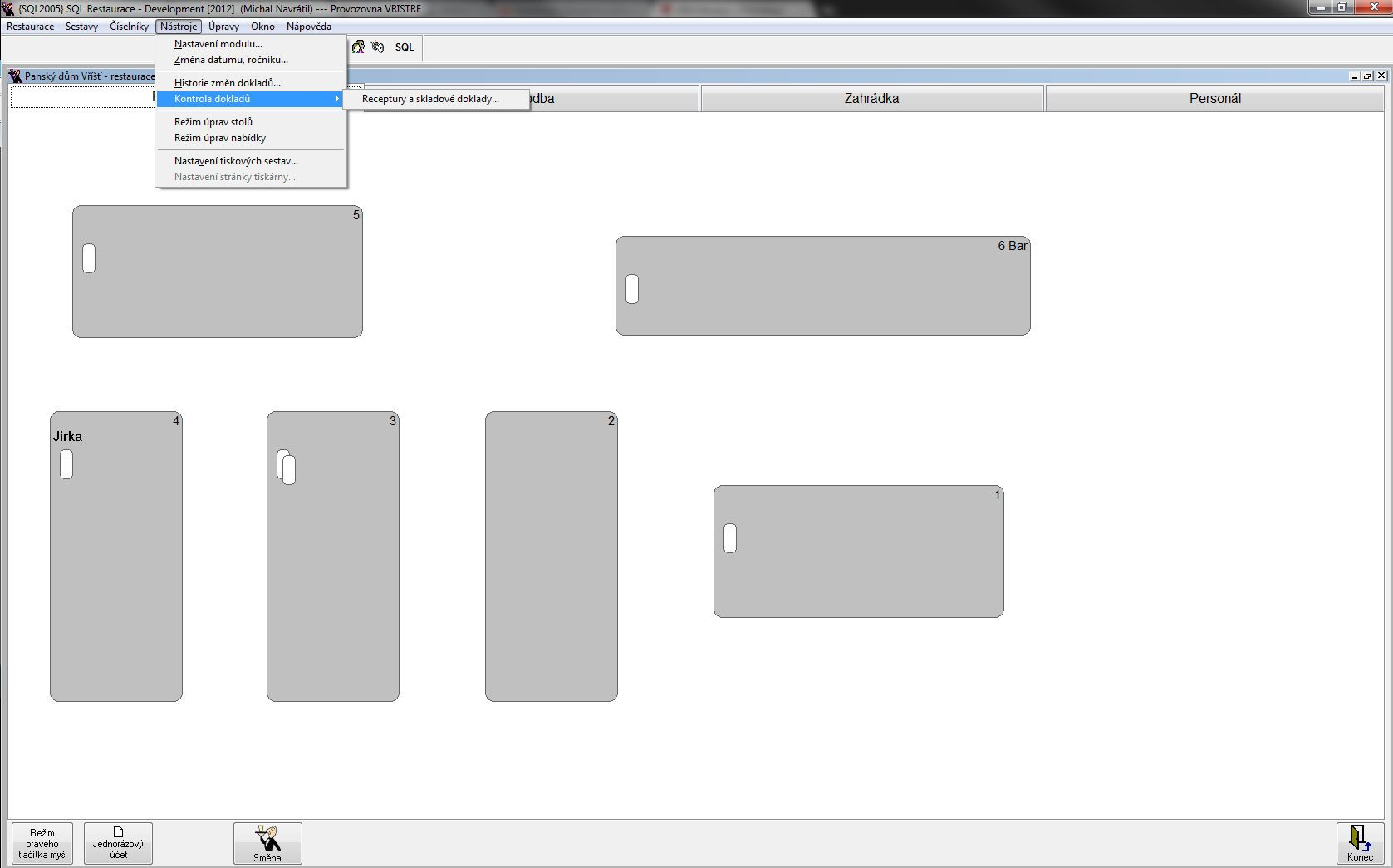Open the Sestavy menu
The height and width of the screenshot is (868, 1393).
click(81, 27)
